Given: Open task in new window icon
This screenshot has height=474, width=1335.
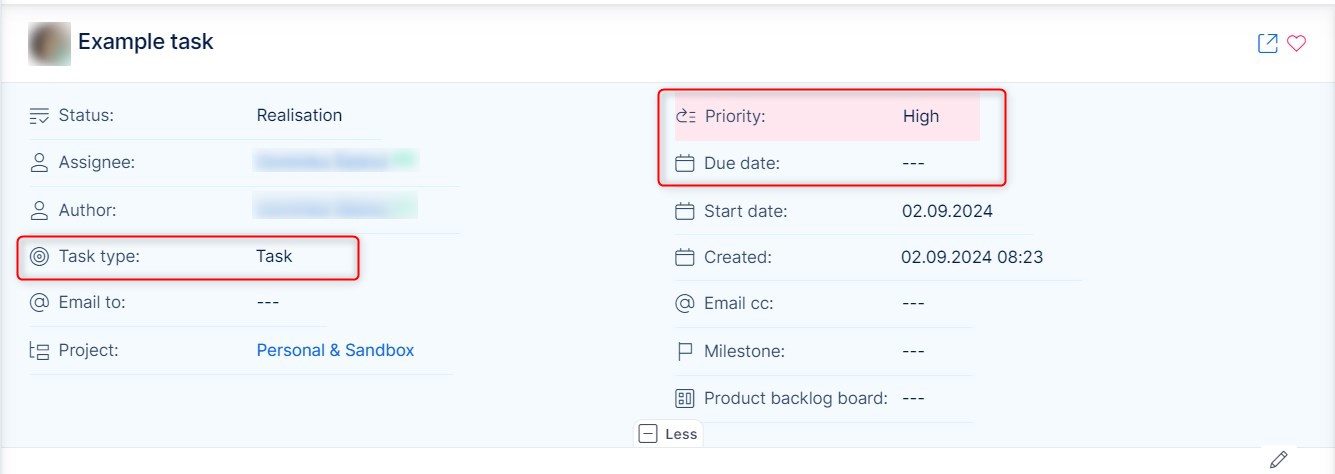Looking at the screenshot, I should point(1267,43).
